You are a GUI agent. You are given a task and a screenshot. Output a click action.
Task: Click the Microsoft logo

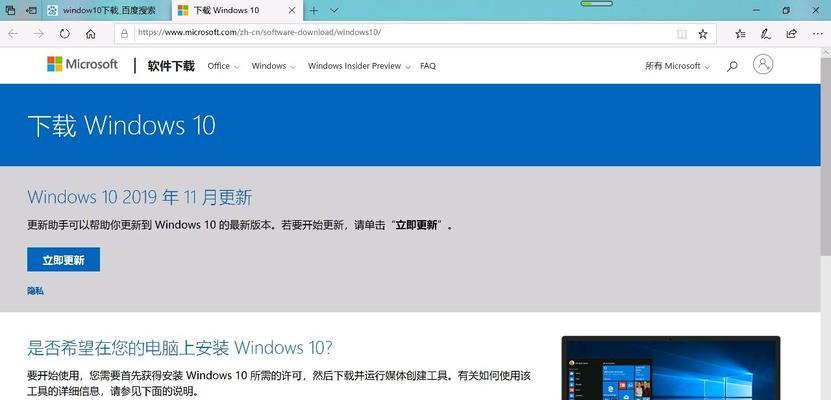pos(82,65)
